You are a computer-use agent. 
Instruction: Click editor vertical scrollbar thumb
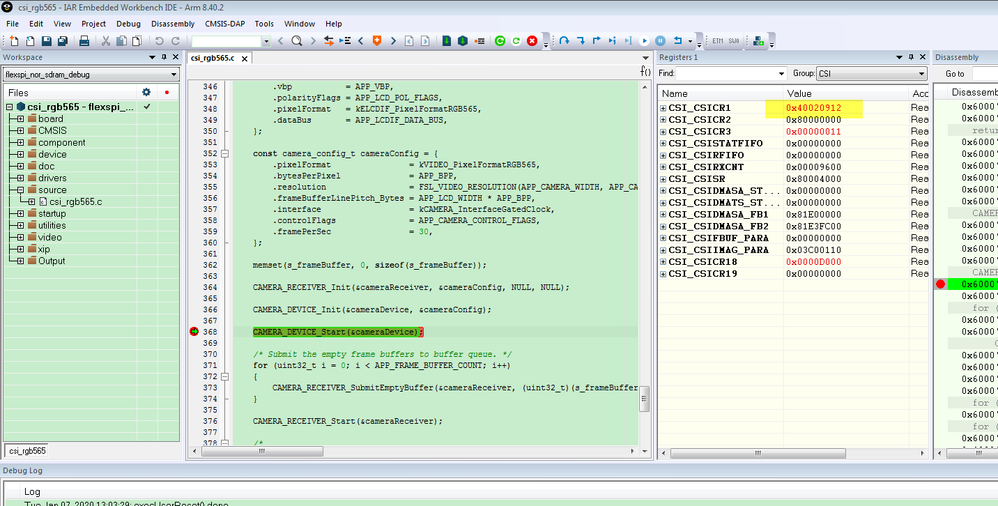(644, 399)
